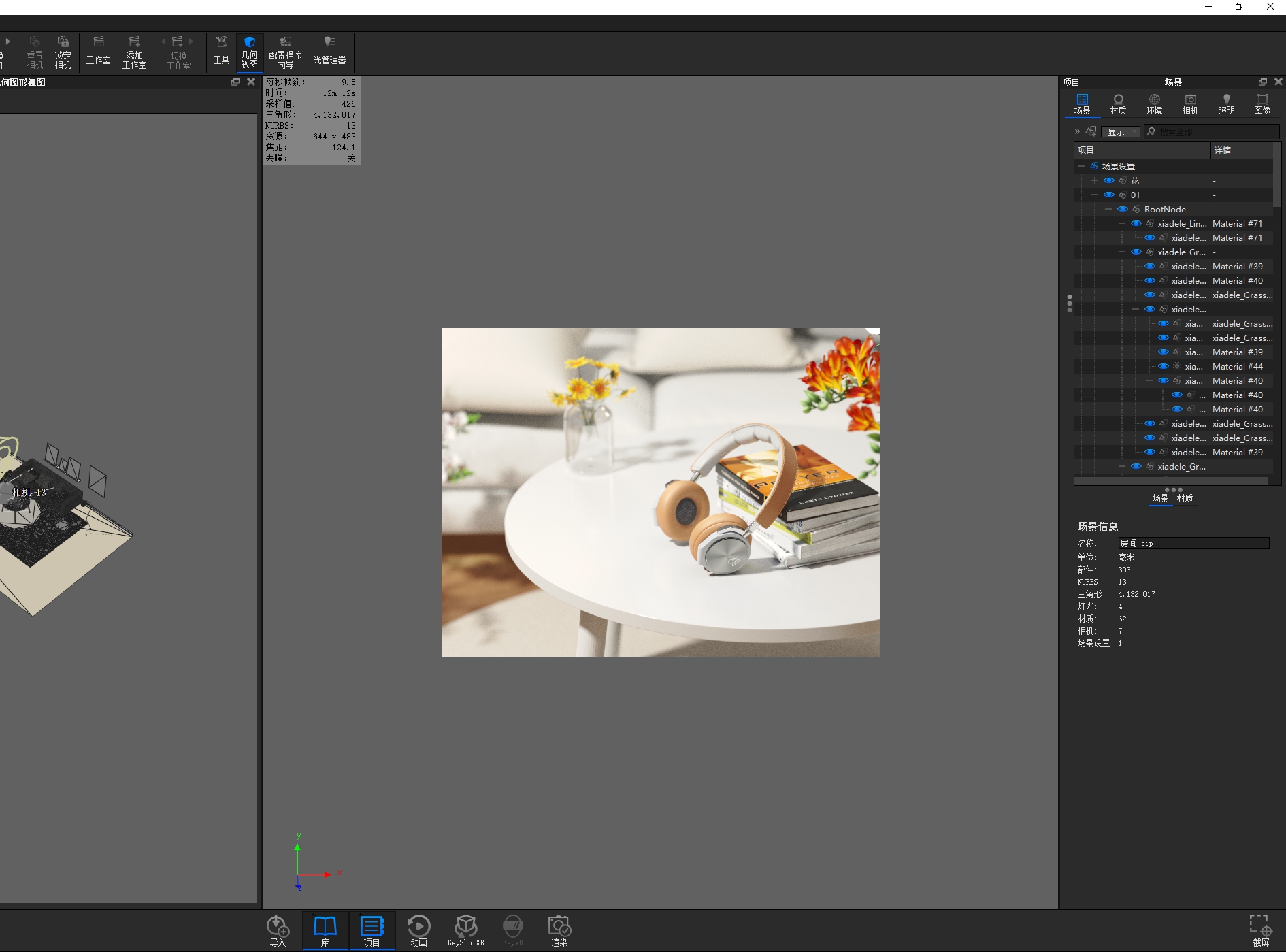
Task: Collapse the 场景设置 node
Action: [1081, 165]
